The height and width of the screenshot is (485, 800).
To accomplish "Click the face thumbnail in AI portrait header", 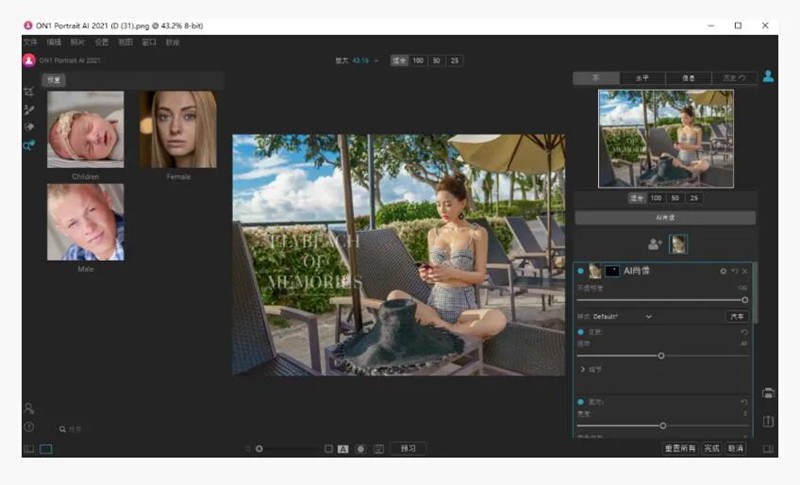I will click(x=595, y=271).
